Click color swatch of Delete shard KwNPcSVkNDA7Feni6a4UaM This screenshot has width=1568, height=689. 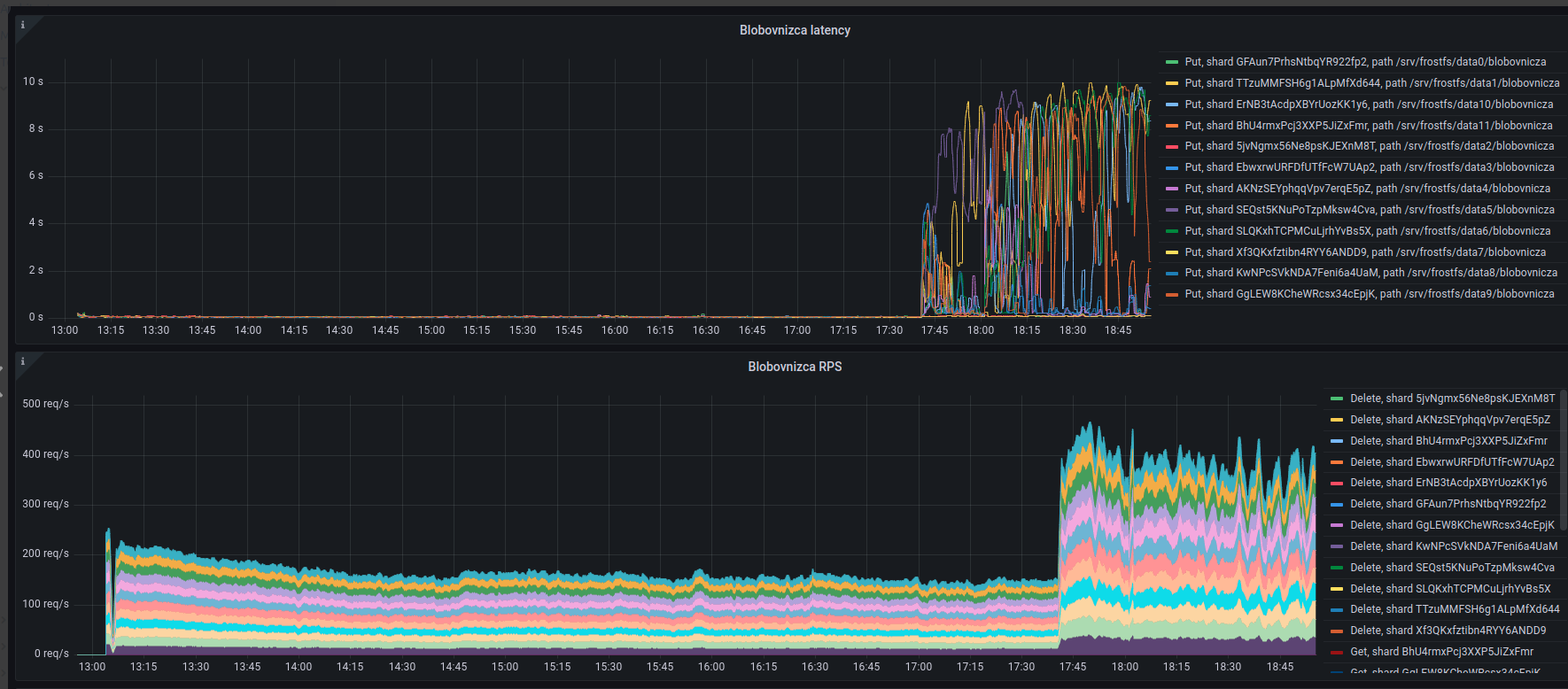[1337, 546]
